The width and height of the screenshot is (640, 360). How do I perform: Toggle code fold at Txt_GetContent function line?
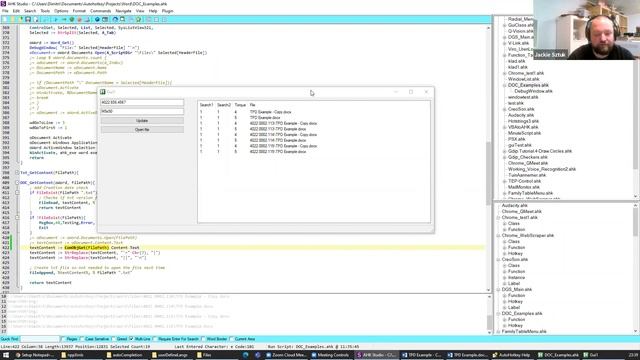point(17,173)
